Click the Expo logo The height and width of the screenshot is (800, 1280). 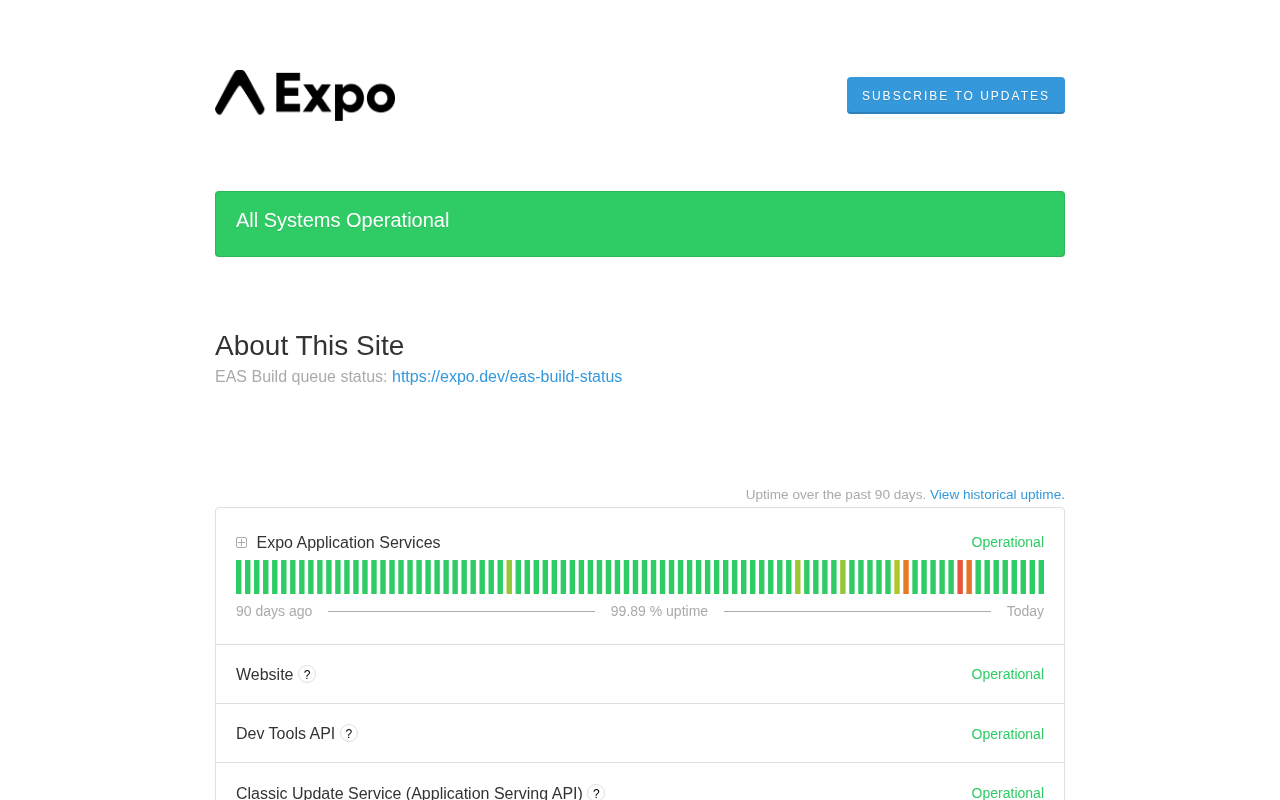pos(305,95)
